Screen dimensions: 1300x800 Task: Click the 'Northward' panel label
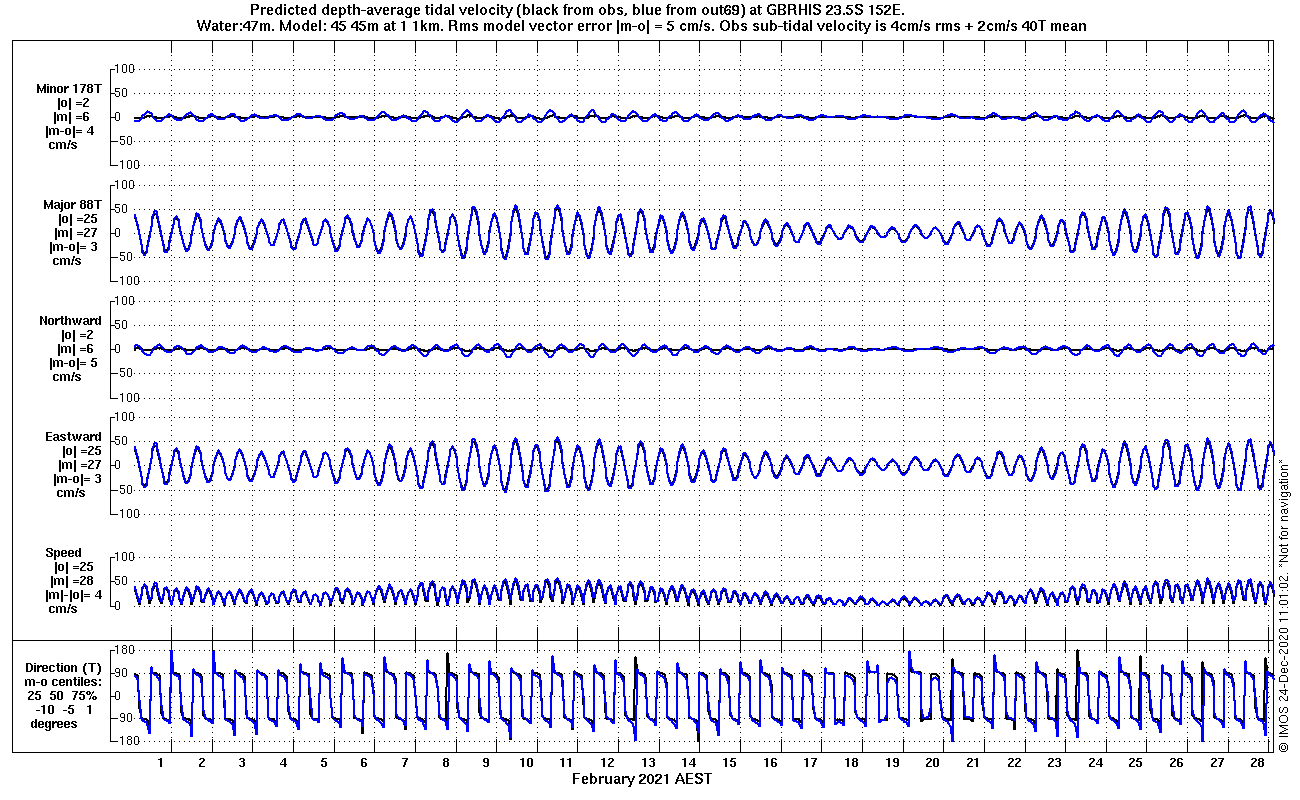click(x=70, y=321)
